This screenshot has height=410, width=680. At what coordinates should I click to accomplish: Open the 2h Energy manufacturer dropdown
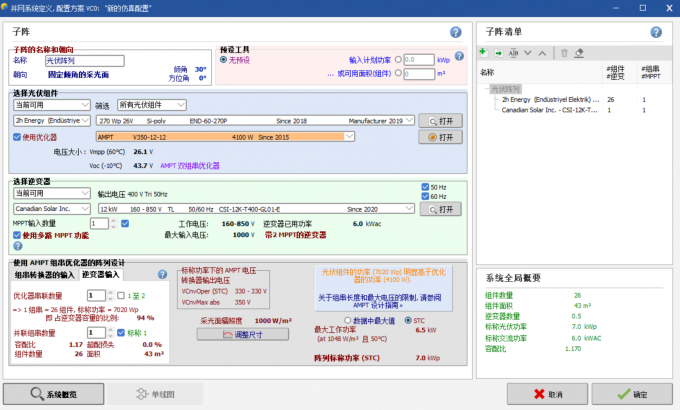(x=52, y=121)
